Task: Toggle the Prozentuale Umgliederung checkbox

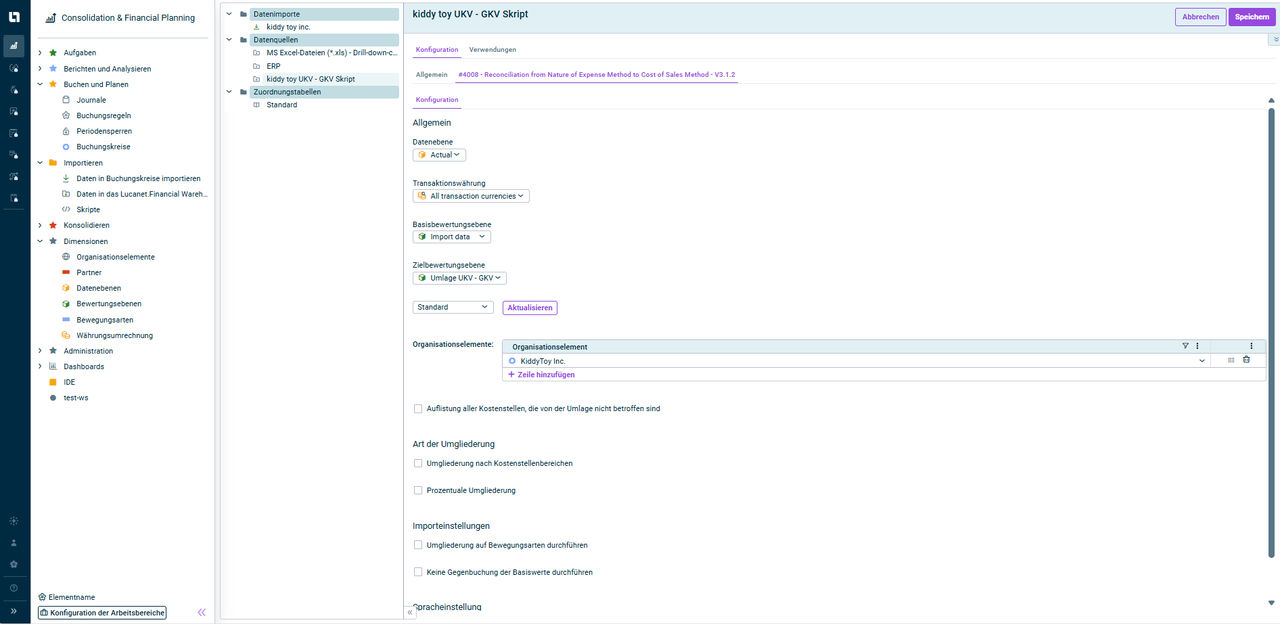Action: (418, 491)
